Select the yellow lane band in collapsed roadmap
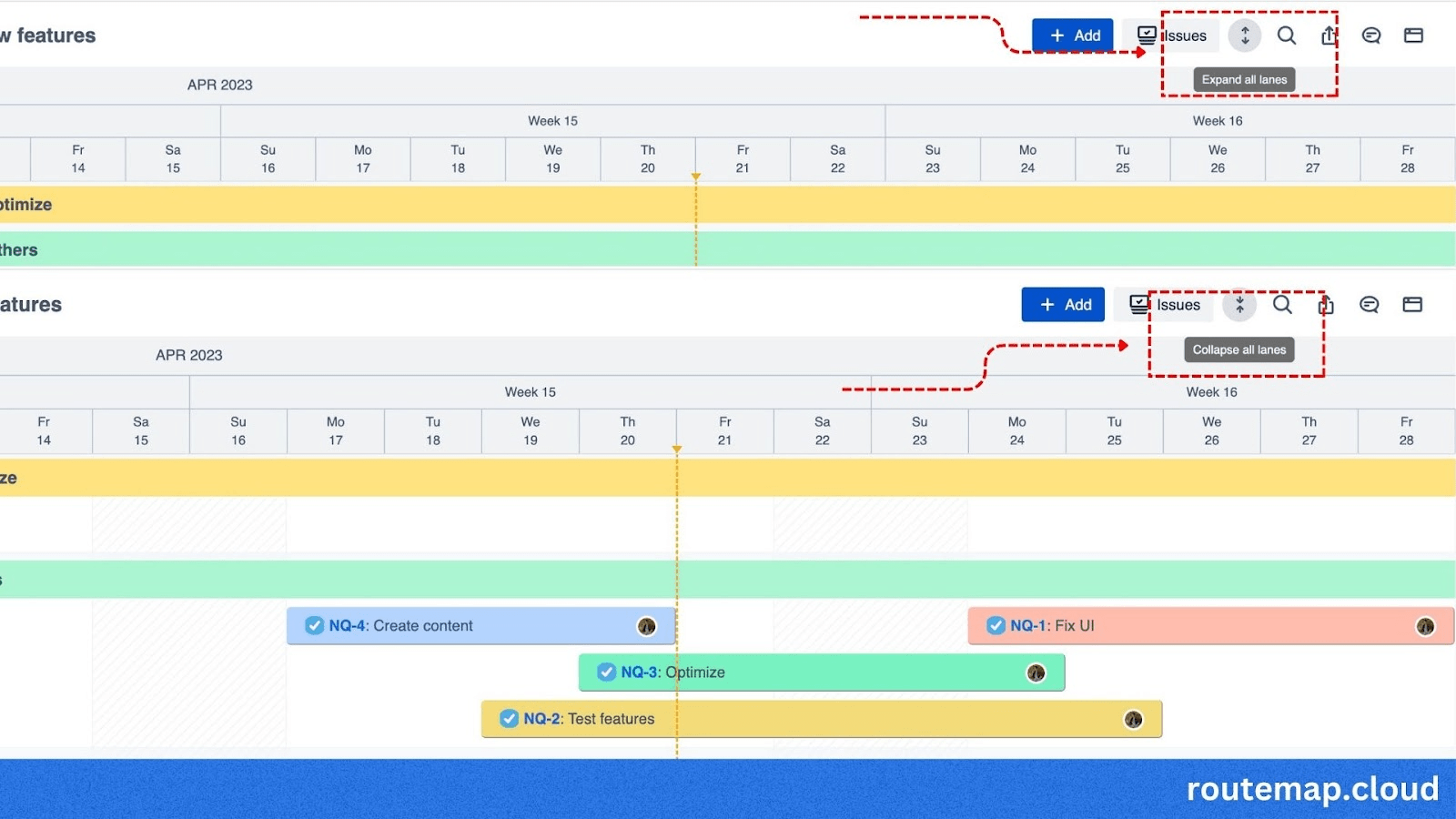The image size is (1456, 819). 728,205
